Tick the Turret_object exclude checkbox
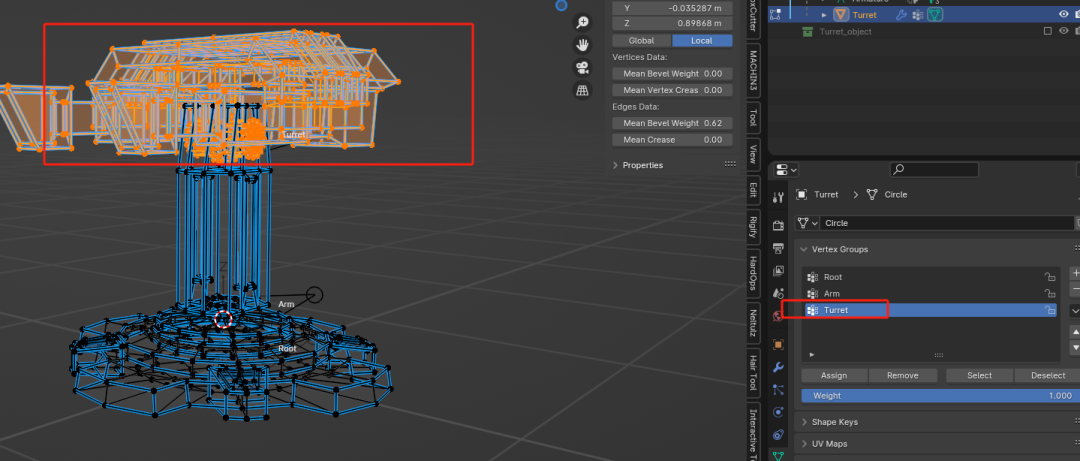The height and width of the screenshot is (461, 1080). [x=1048, y=31]
